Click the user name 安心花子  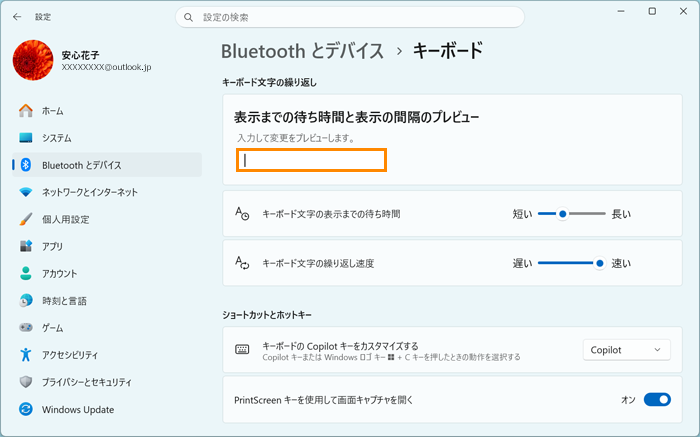(x=80, y=55)
